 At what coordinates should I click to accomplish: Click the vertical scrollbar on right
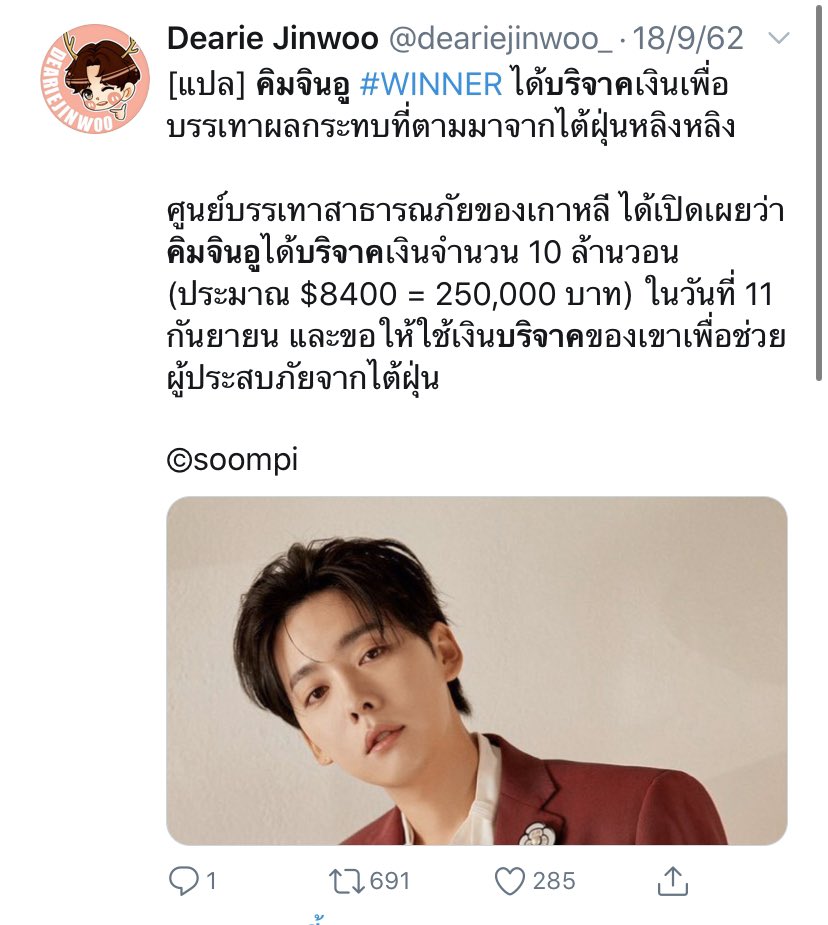point(819,192)
